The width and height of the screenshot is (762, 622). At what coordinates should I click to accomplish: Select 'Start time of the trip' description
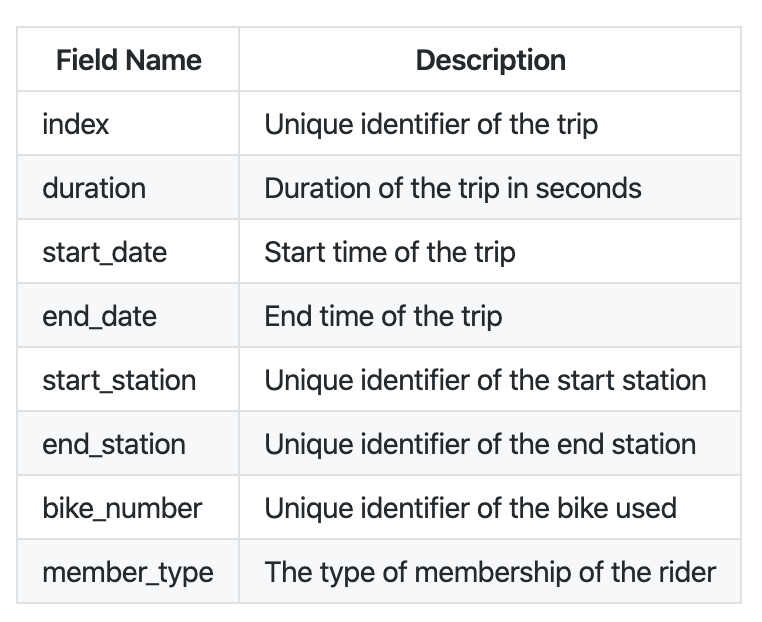pyautogui.click(x=389, y=252)
